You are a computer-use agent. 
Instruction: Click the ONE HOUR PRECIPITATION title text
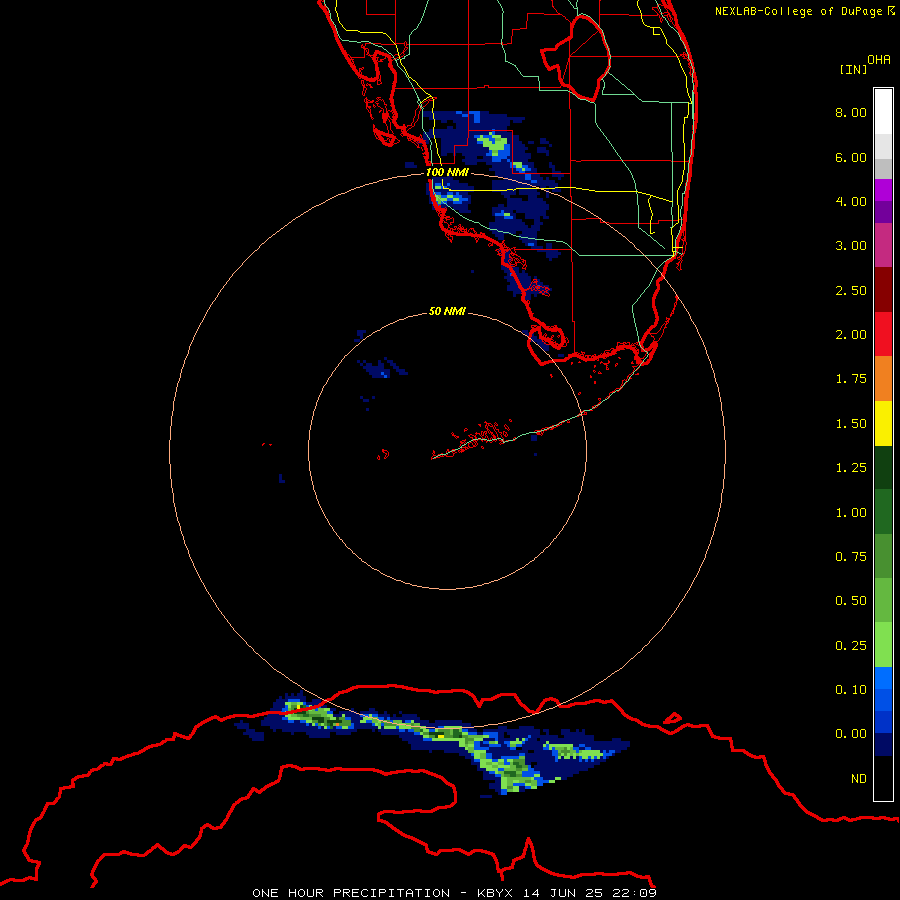[x=351, y=893]
